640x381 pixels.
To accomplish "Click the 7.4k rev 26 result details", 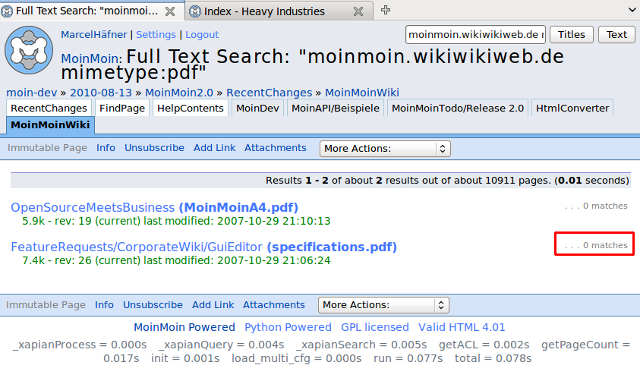I will (x=176, y=260).
